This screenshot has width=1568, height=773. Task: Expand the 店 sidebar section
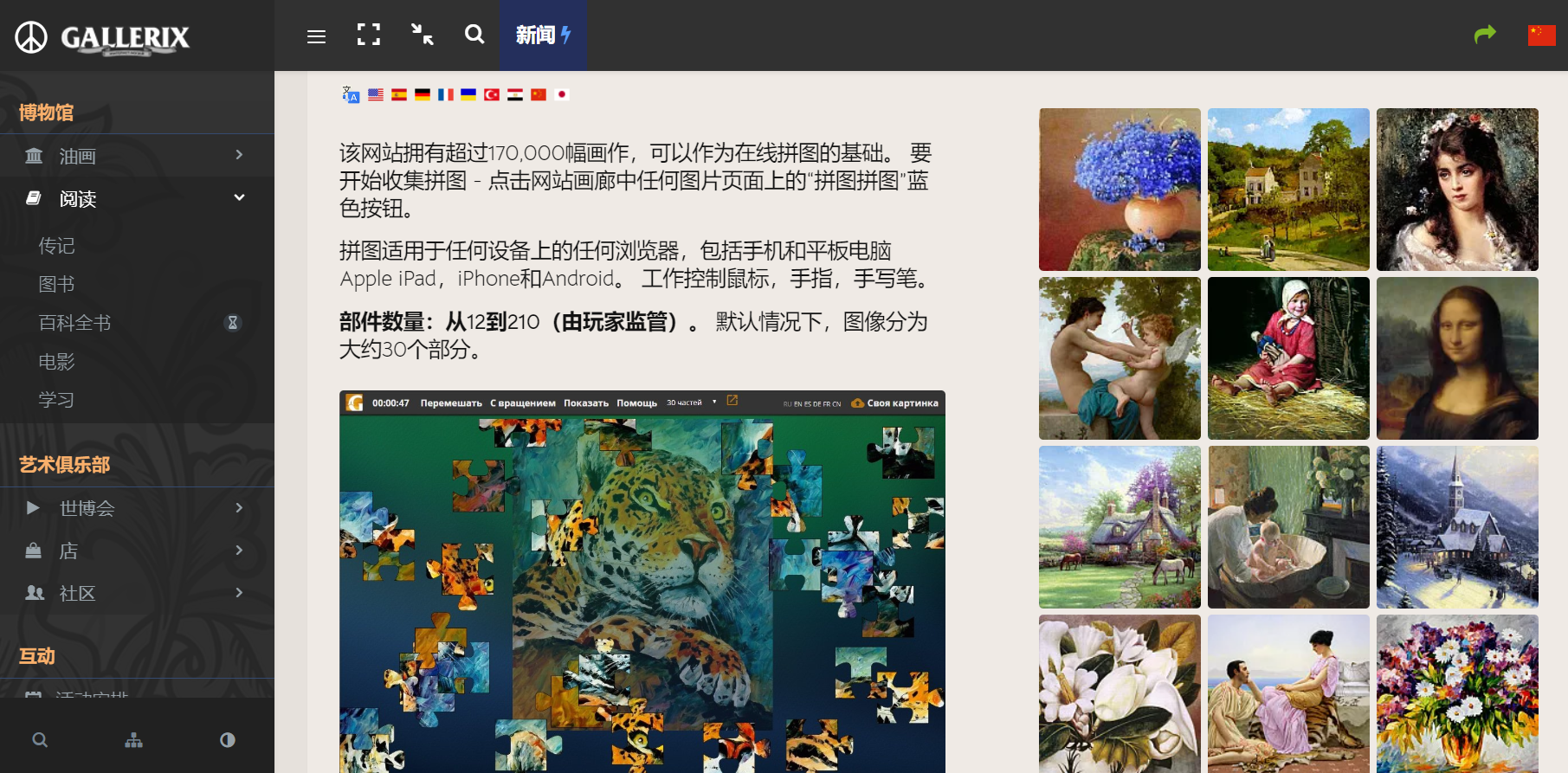coord(137,551)
